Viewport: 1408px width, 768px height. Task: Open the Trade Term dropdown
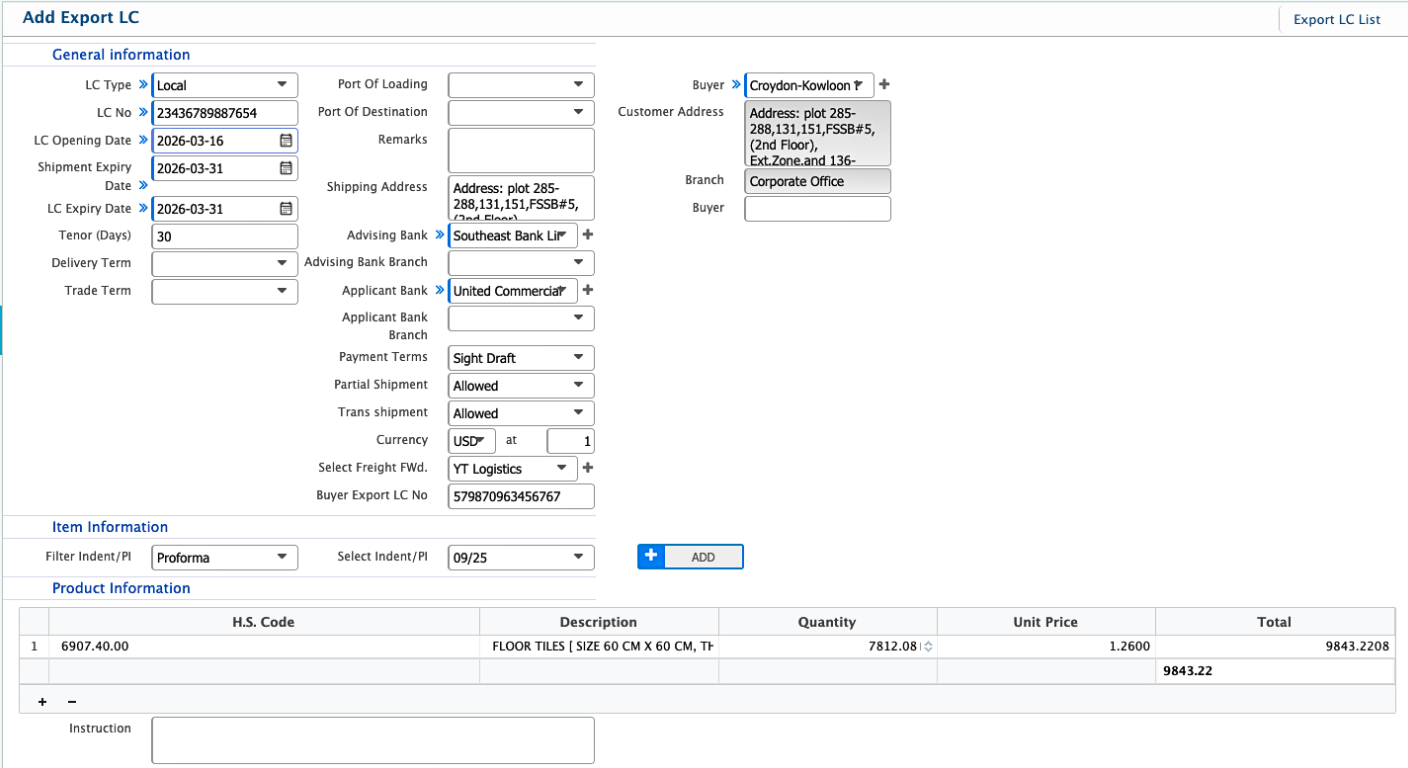224,291
